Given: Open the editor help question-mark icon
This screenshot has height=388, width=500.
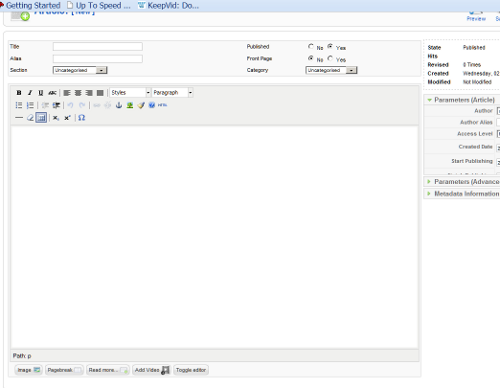Looking at the screenshot, I should (152, 105).
